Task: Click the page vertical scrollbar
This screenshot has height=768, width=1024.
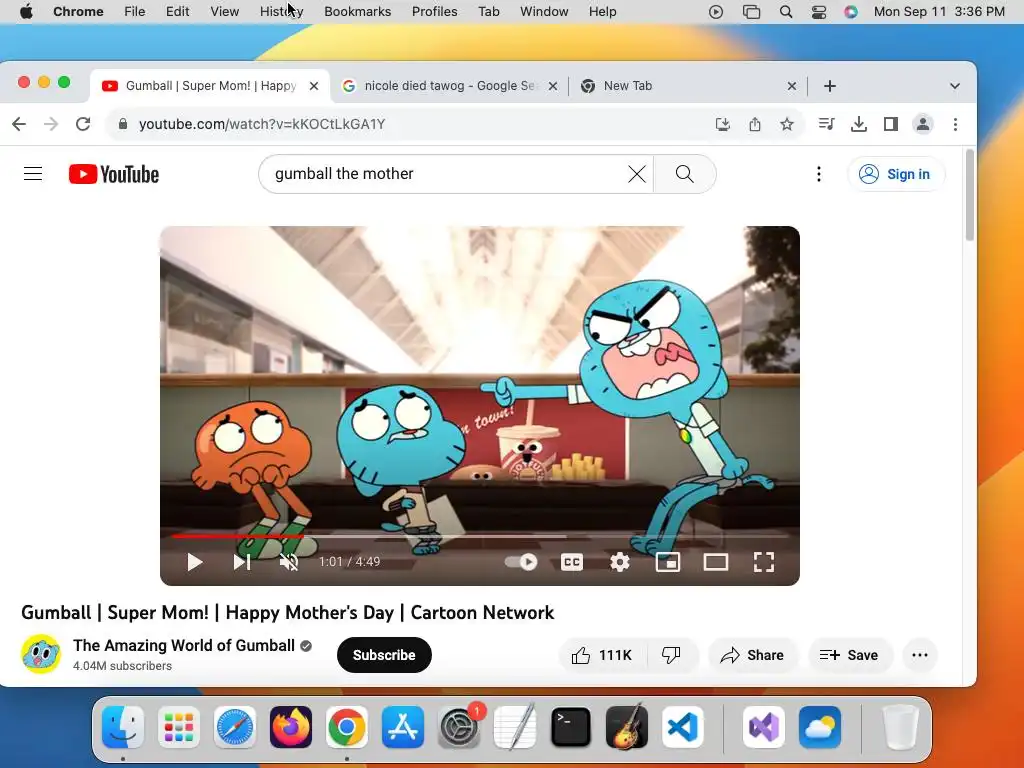Action: point(970,196)
